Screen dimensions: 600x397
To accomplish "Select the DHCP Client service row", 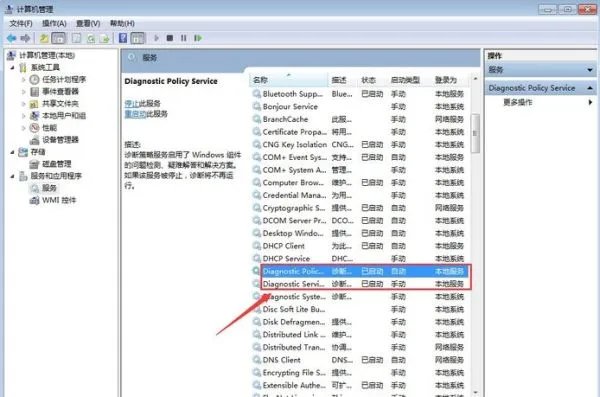I will click(360, 246).
